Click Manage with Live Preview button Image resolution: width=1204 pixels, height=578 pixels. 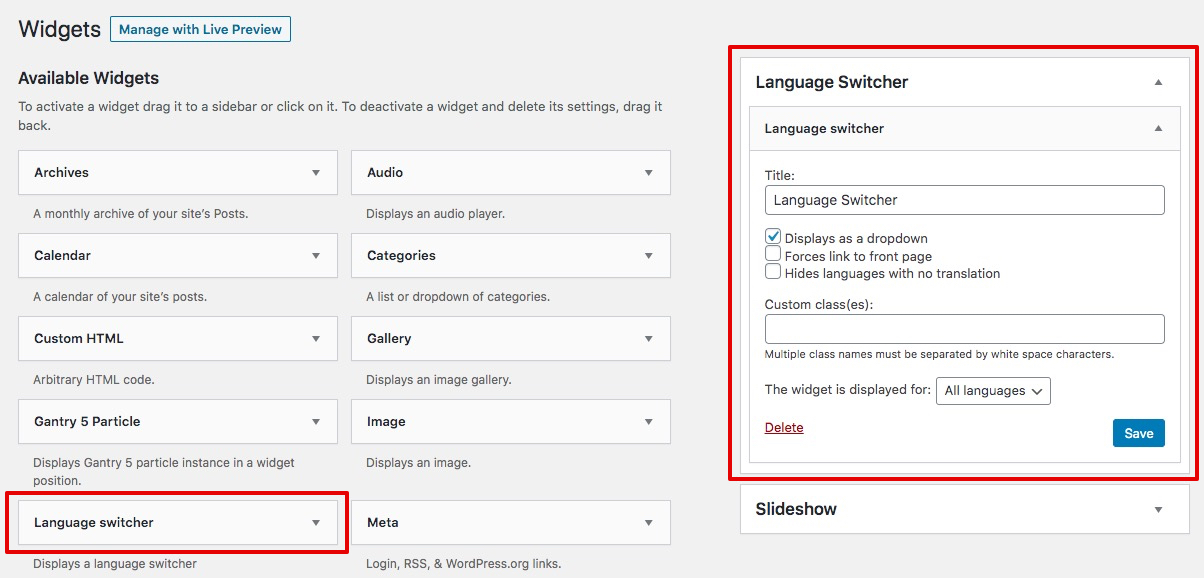200,30
